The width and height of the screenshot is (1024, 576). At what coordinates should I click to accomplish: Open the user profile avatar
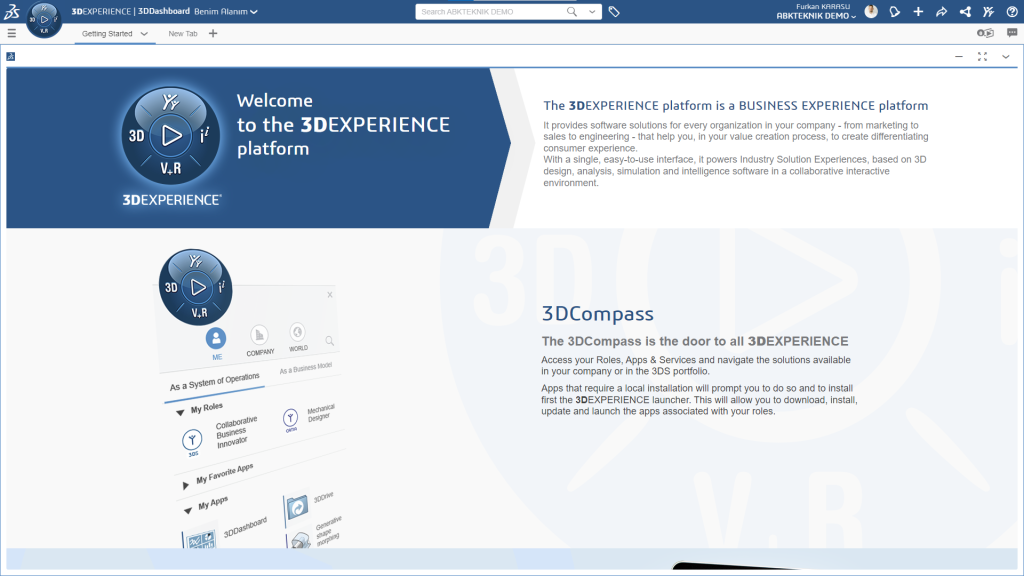point(871,12)
